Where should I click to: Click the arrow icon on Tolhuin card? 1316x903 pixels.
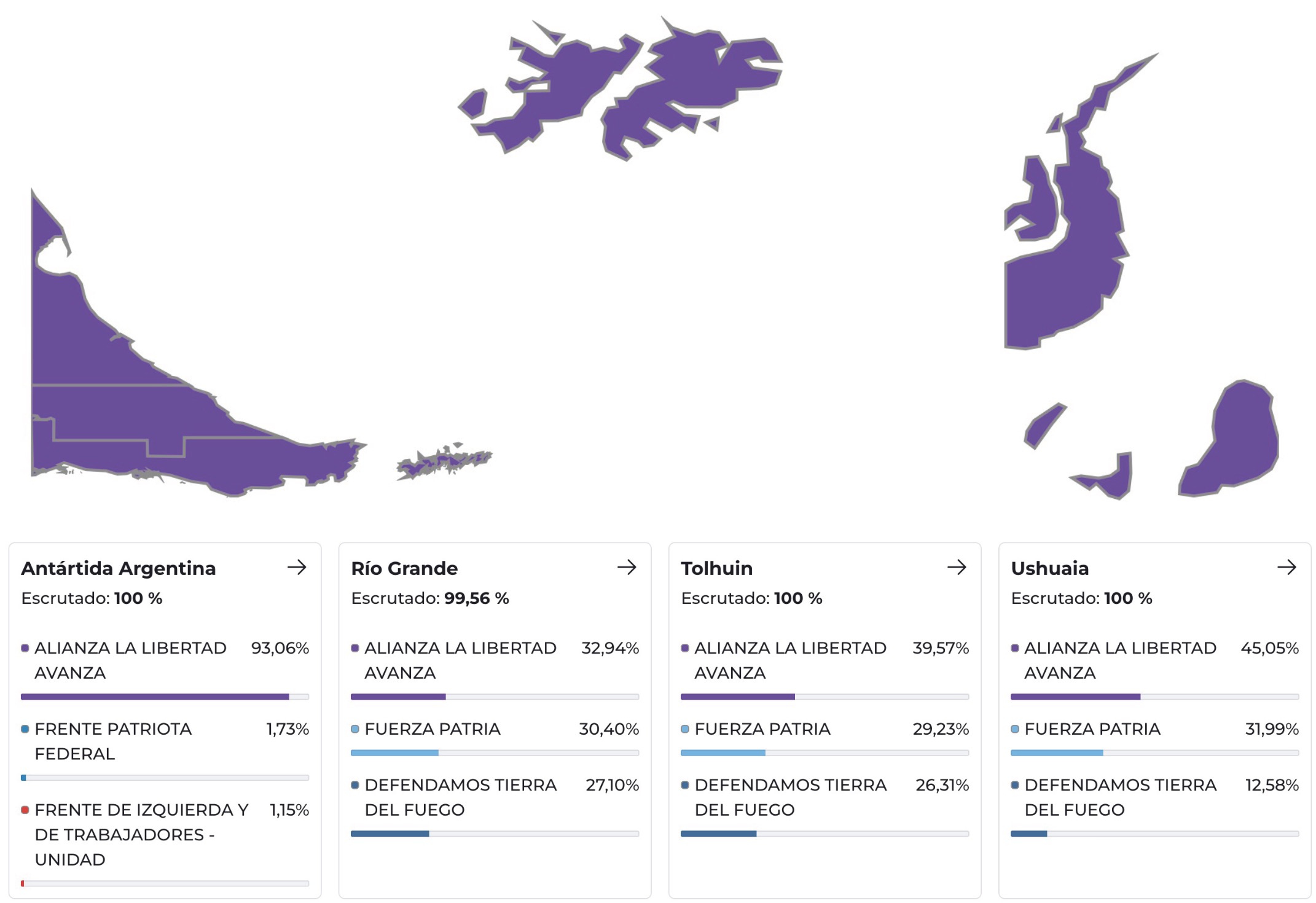tap(957, 567)
